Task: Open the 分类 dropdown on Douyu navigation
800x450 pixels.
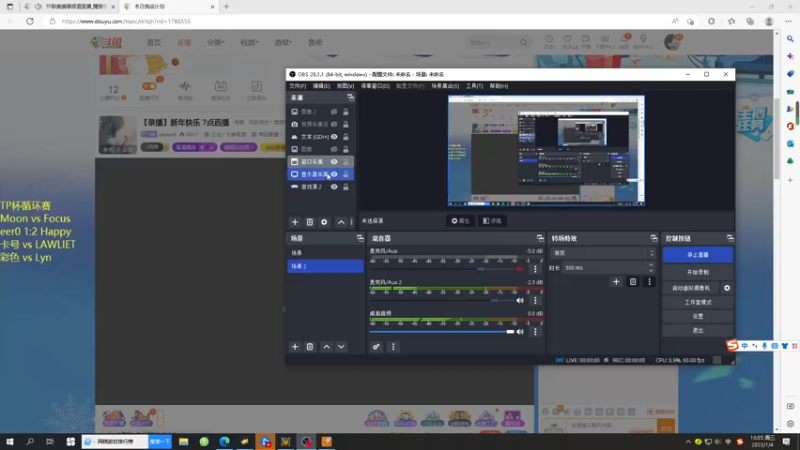Action: point(215,42)
